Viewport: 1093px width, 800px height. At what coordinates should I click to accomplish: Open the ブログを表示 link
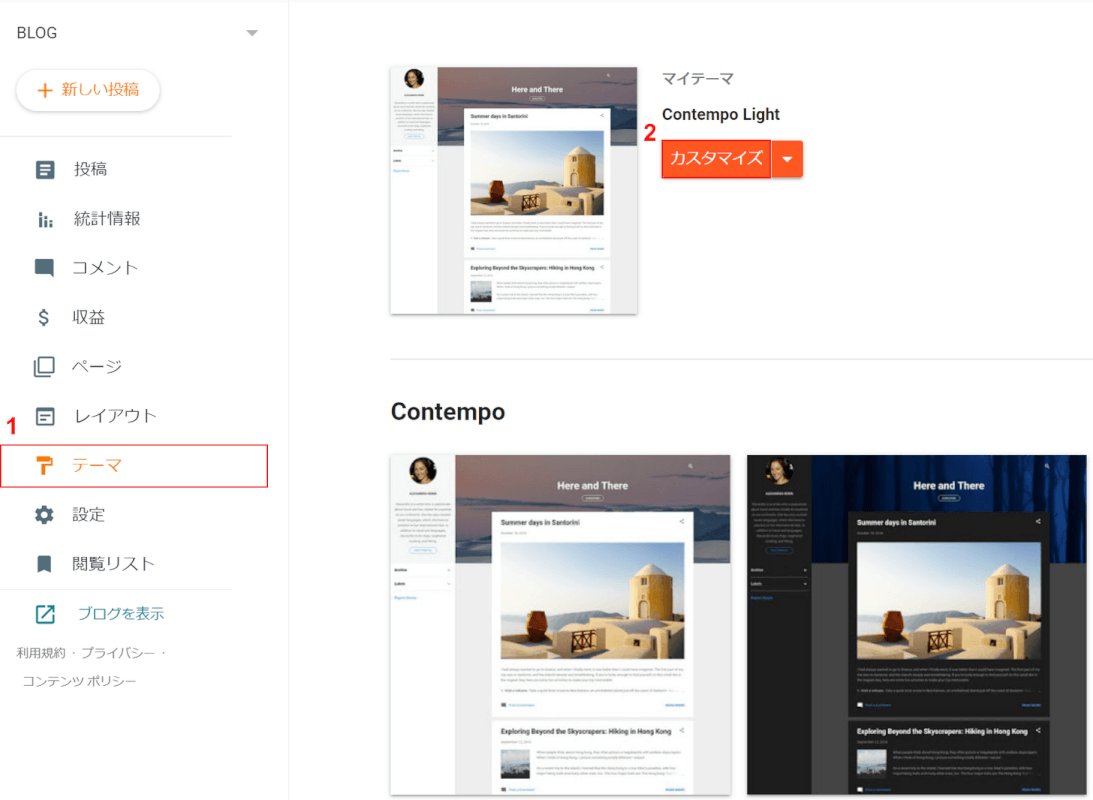121,614
